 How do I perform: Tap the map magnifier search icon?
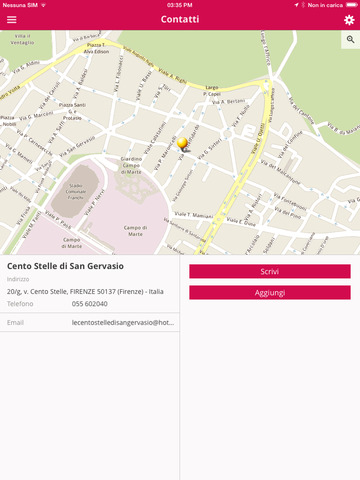pos(350,39)
